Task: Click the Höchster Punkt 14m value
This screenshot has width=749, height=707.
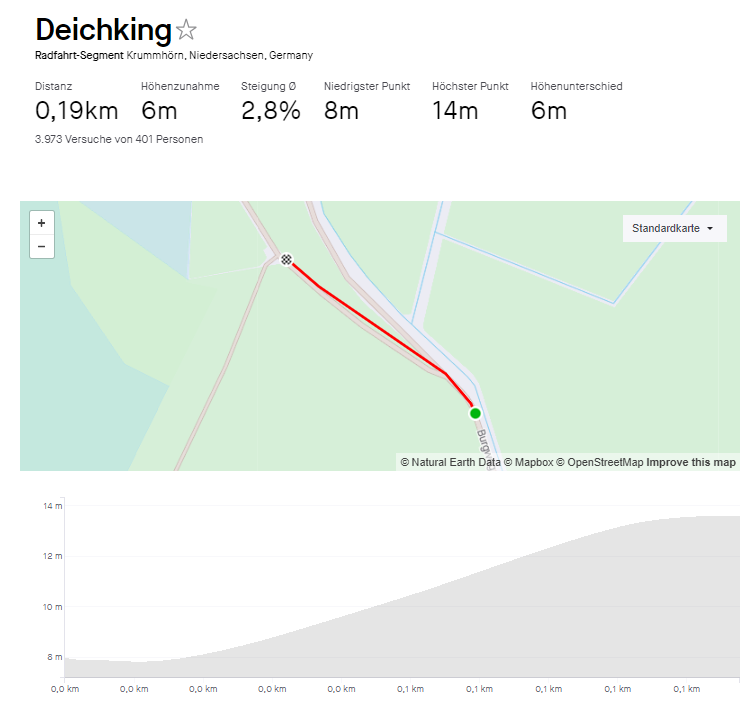Action: click(x=455, y=110)
